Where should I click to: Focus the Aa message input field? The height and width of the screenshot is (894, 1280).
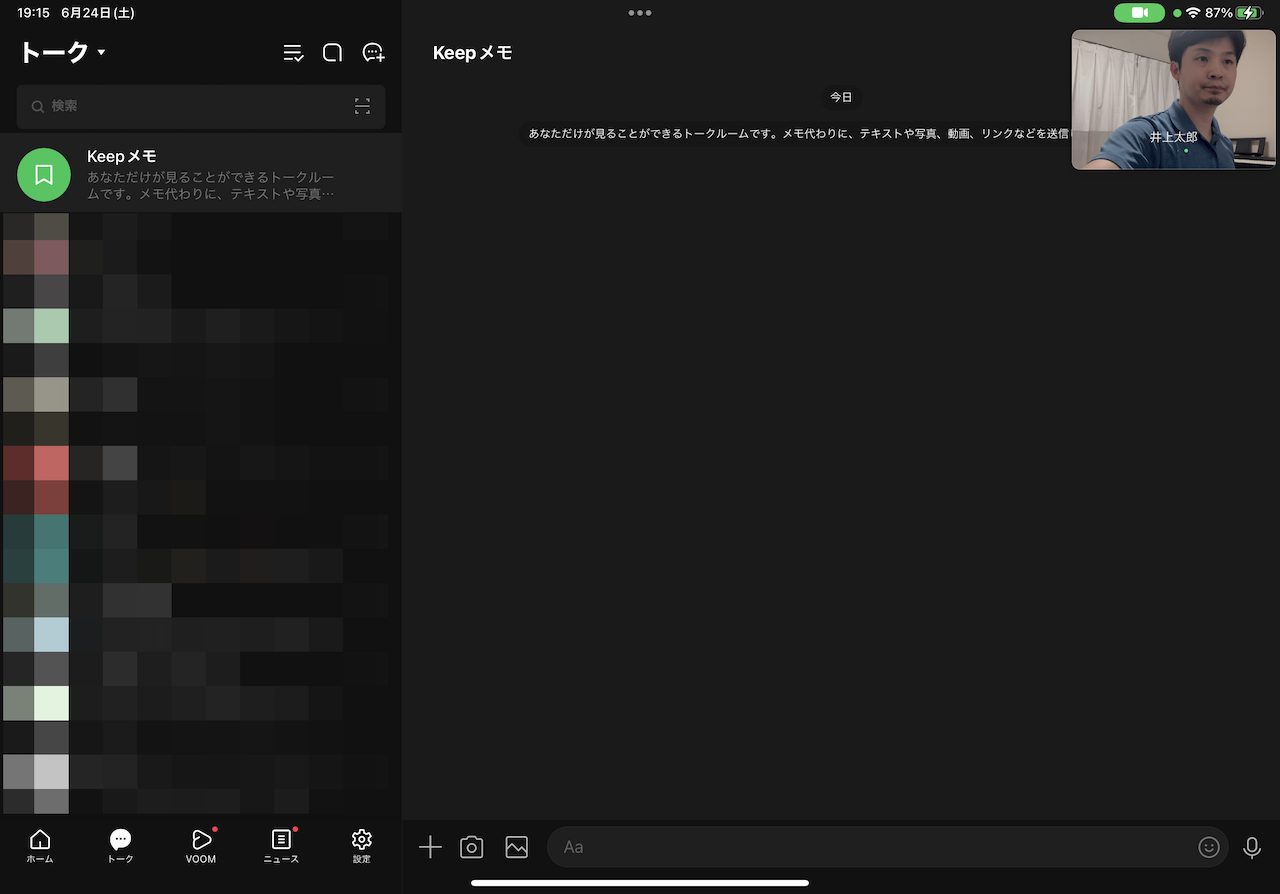[889, 847]
